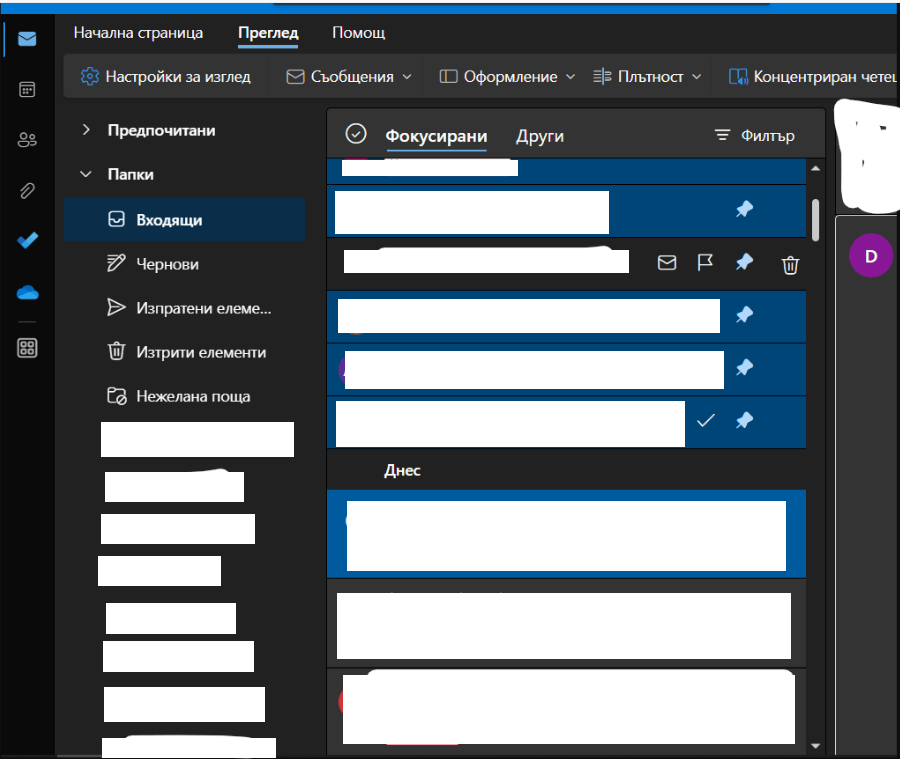Click the Днес group header

click(402, 470)
